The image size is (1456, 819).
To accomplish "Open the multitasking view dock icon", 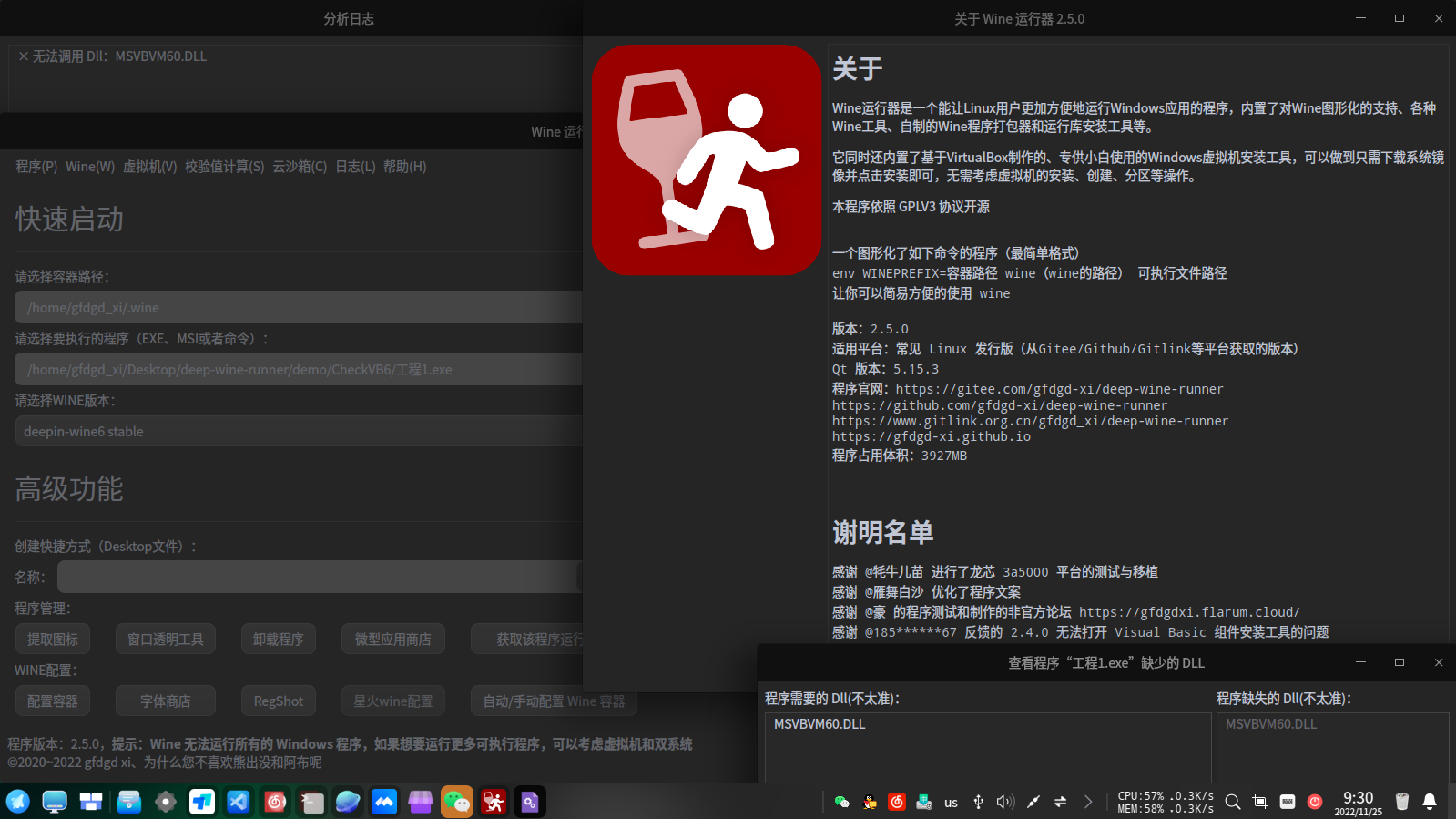I will click(91, 802).
